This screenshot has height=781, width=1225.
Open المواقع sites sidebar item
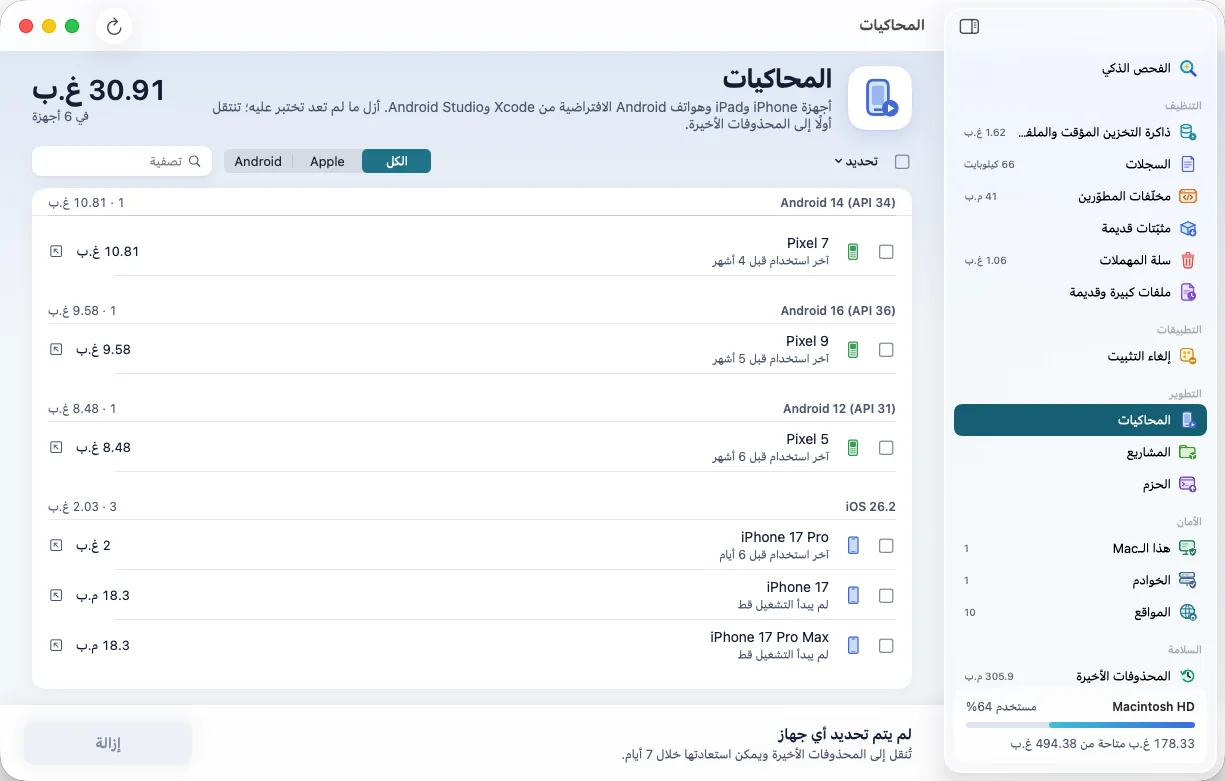tap(1080, 612)
